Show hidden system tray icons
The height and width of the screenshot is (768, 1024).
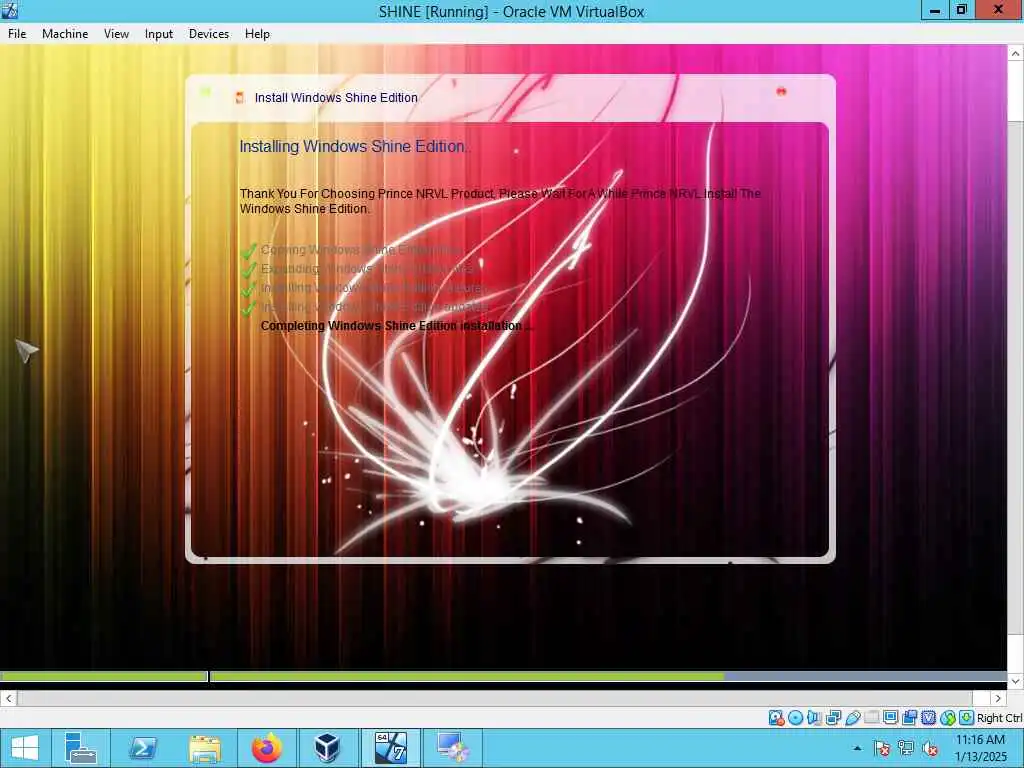tap(857, 748)
